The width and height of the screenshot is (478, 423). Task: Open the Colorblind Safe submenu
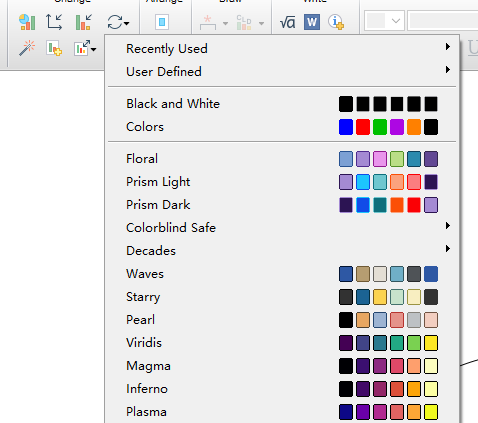pos(282,228)
